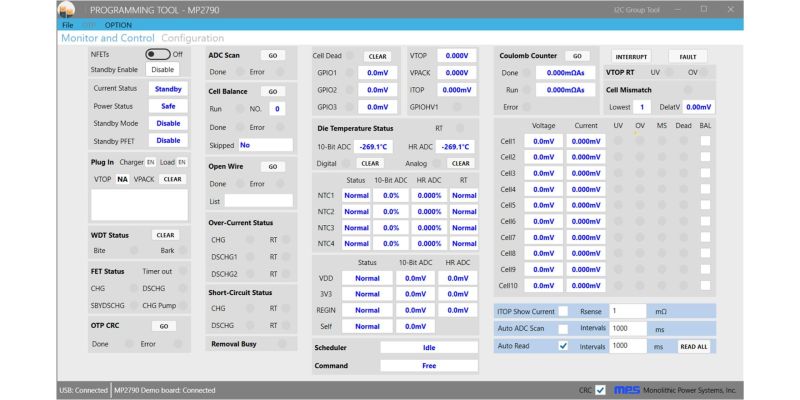Image resolution: width=800 pixels, height=400 pixels.
Task: Start ADC Scan with GO button
Action: (273, 56)
